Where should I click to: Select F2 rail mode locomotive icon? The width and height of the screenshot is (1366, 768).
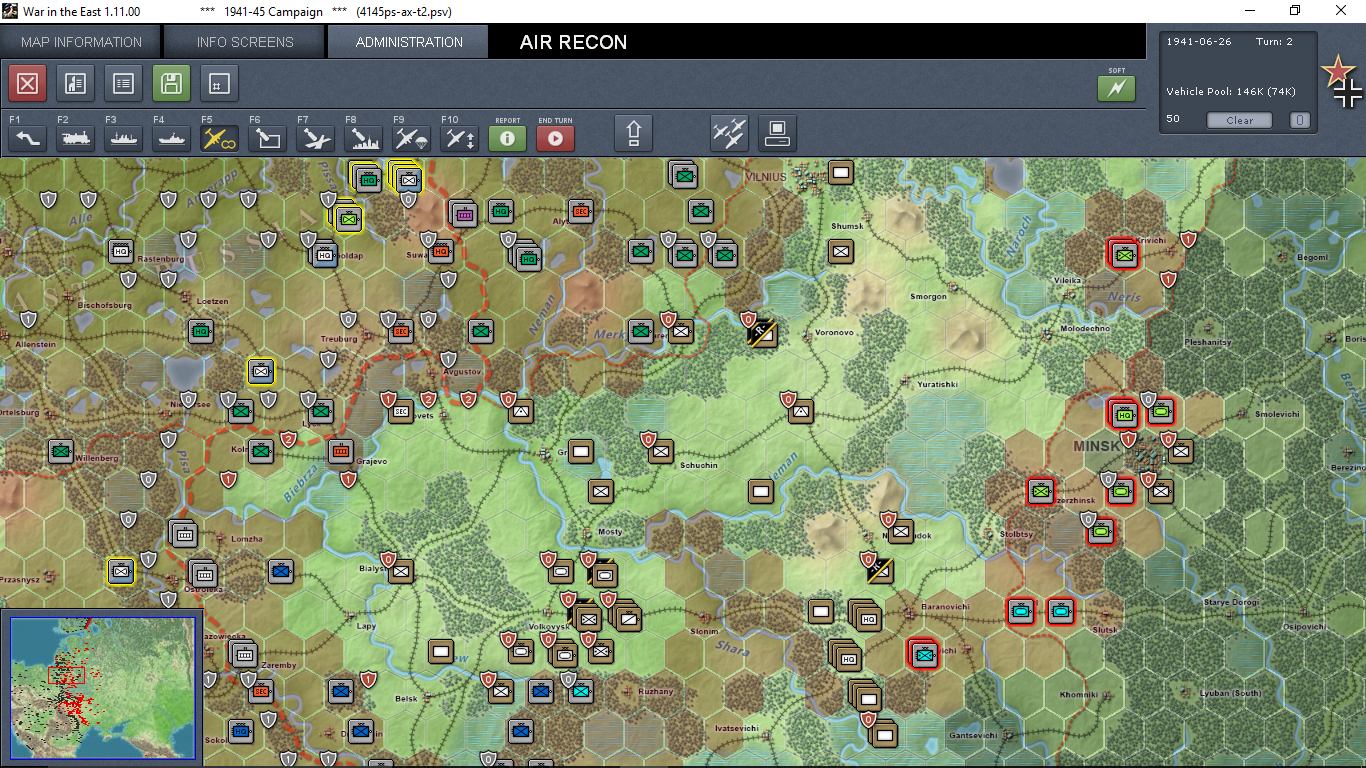[x=75, y=138]
